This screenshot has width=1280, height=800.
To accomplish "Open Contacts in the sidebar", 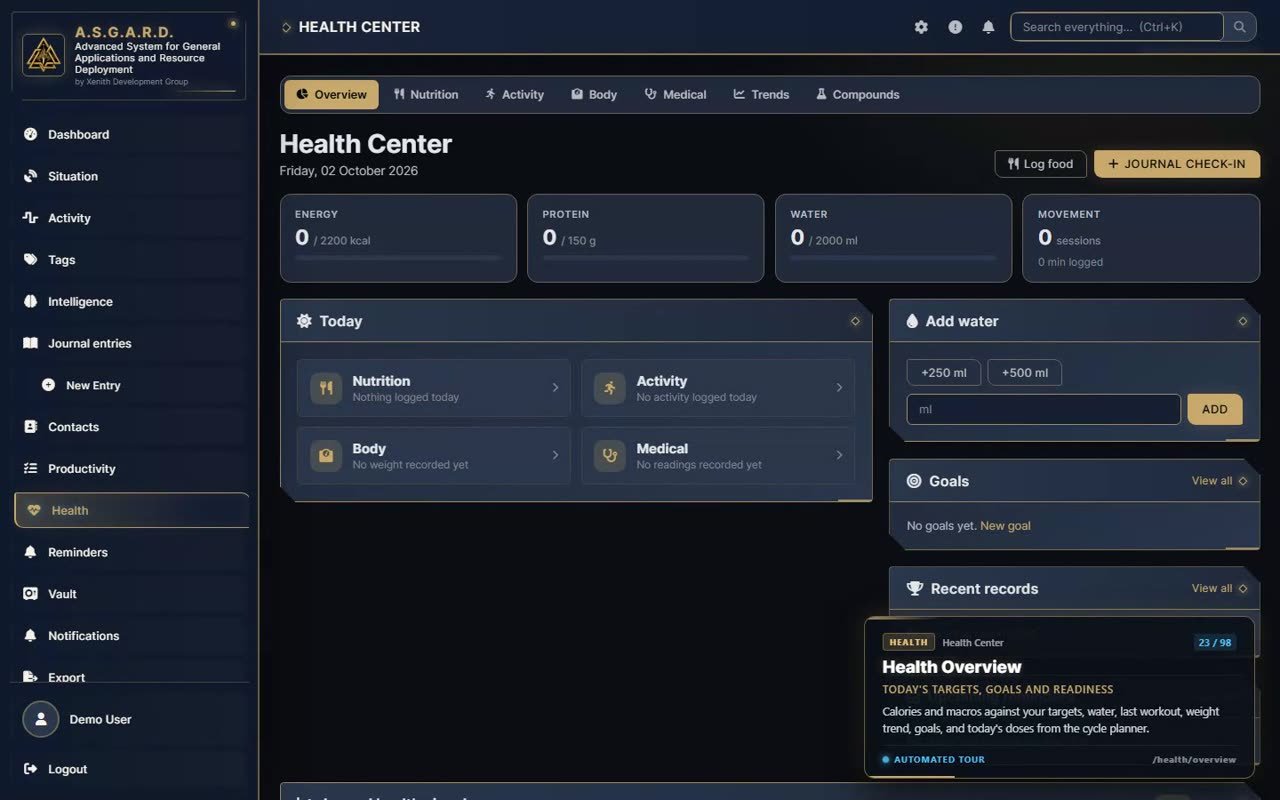I will click(x=130, y=427).
